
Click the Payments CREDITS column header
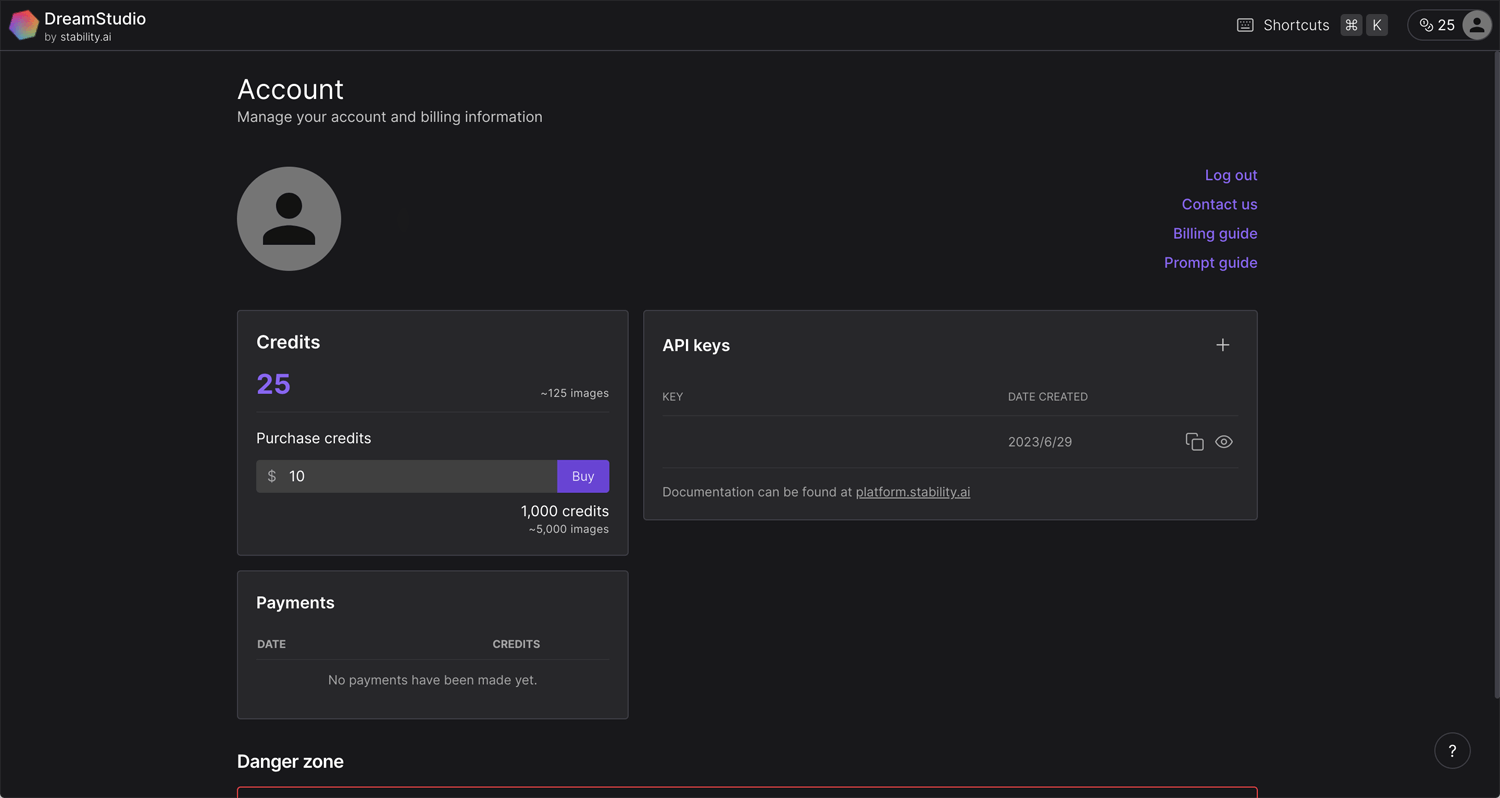coord(516,644)
